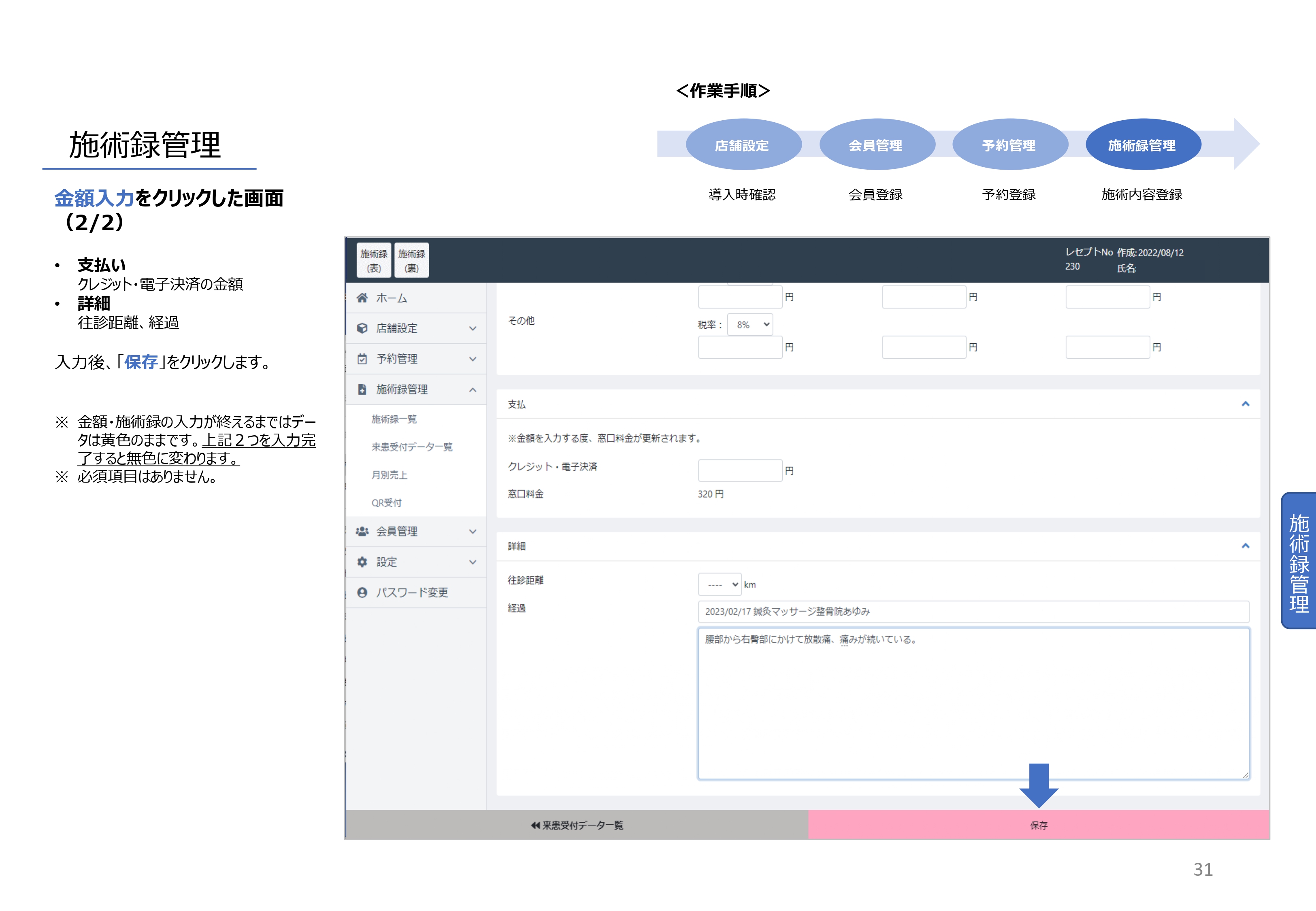
Task: Click the パスワード変更 user circle icon
Action: click(x=362, y=592)
